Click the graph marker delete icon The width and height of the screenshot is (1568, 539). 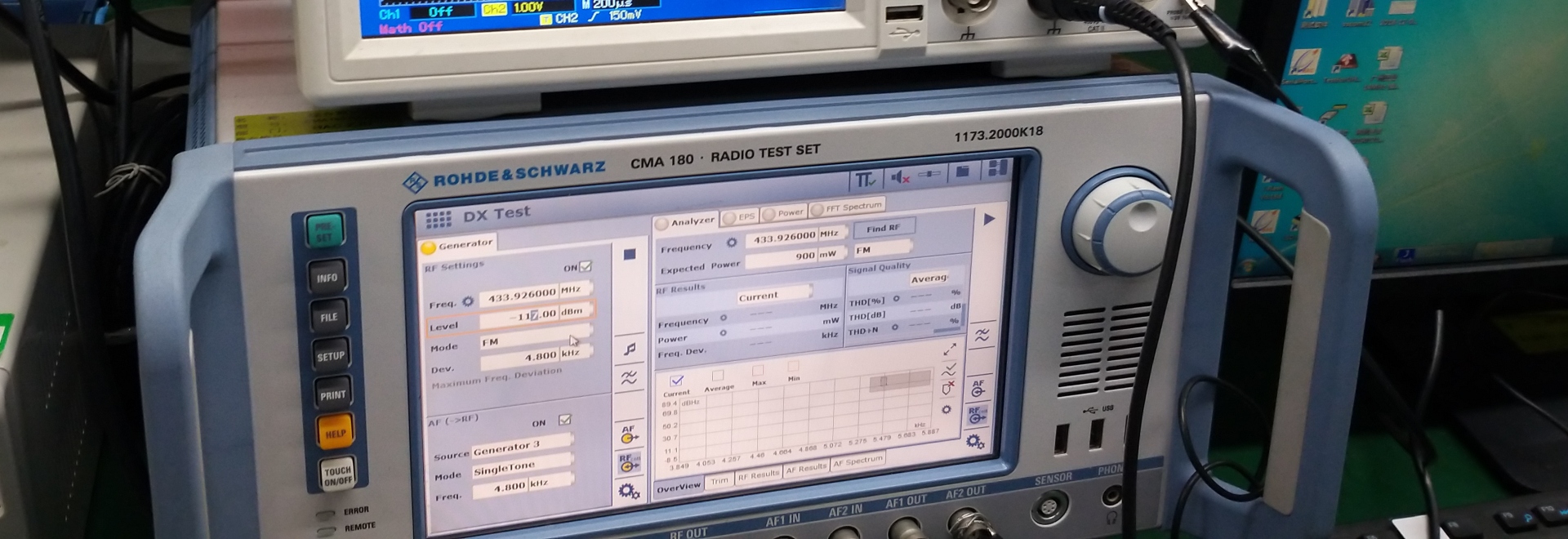coord(949,389)
